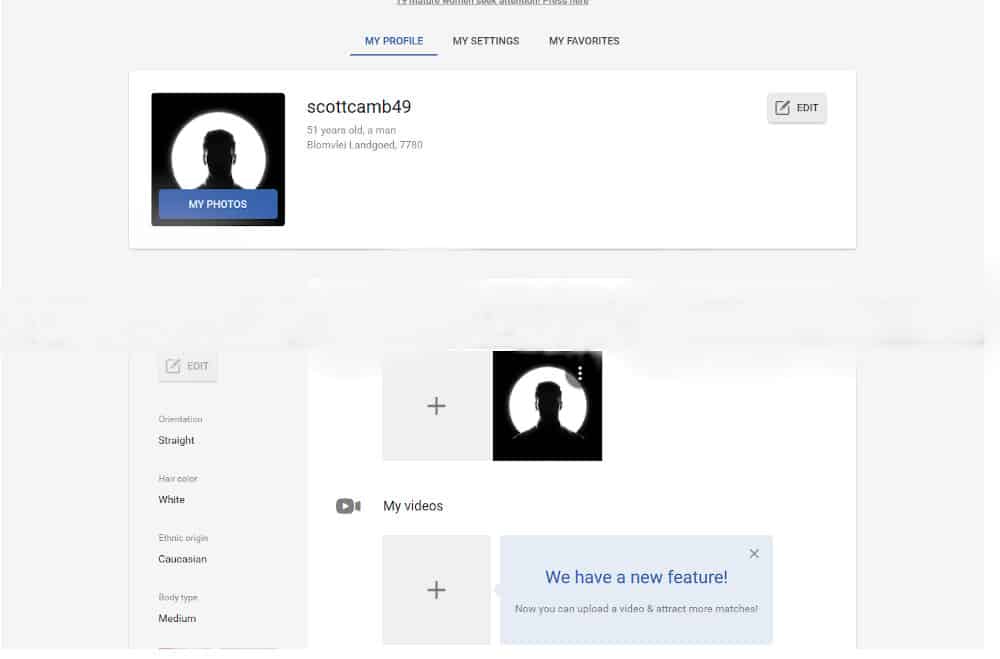Click the MY PHOTOS button
This screenshot has height=659, width=1000.
click(x=218, y=204)
